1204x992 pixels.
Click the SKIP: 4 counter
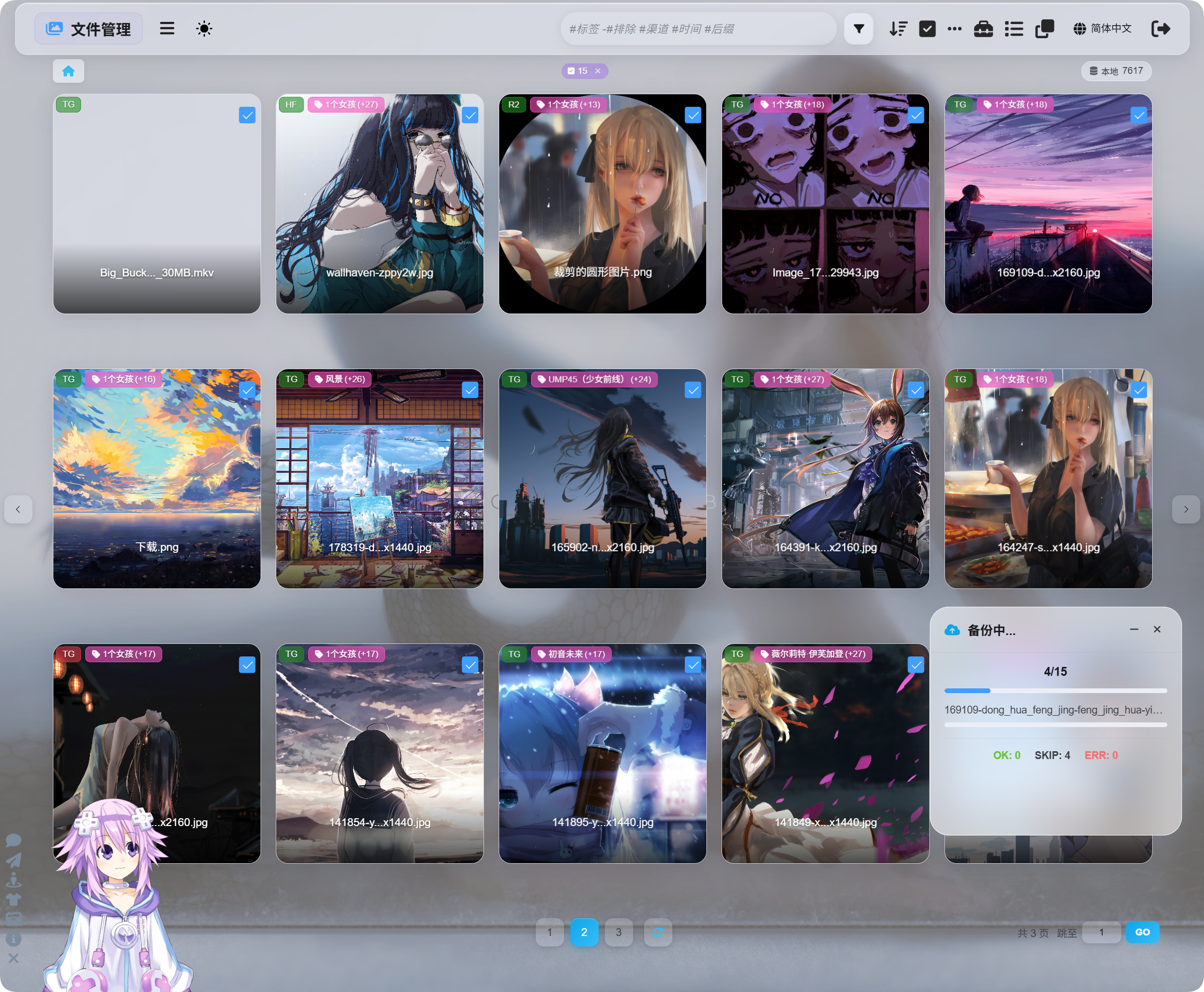coord(1052,755)
